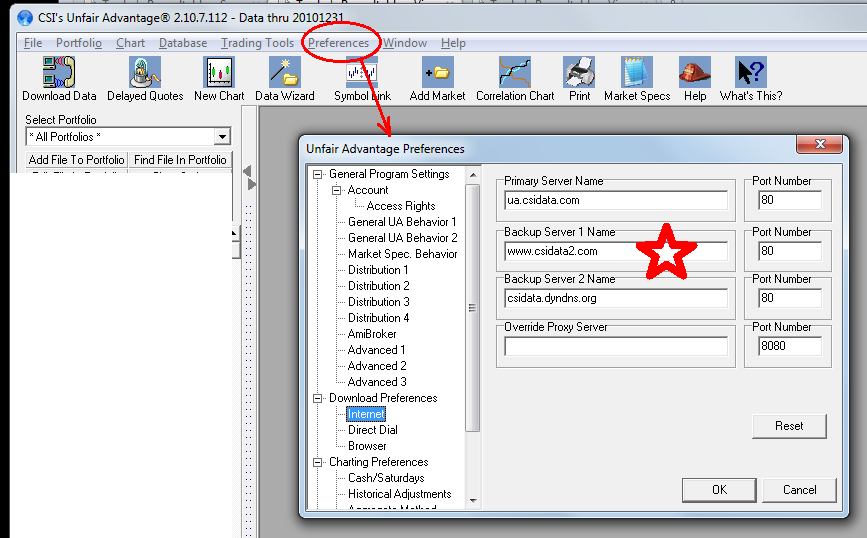The height and width of the screenshot is (538, 867).
Task: Select Internet under Download Preferences
Action: (x=366, y=414)
